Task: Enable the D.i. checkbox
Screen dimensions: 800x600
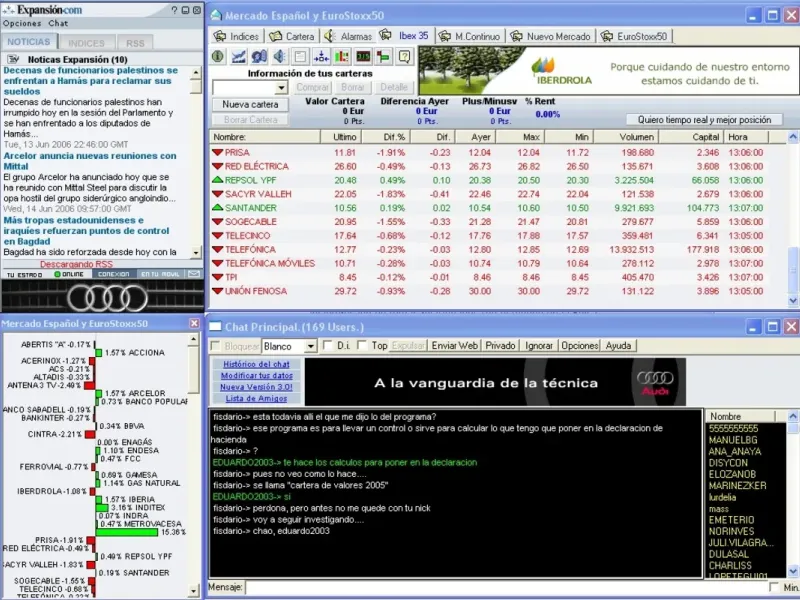Action: pos(328,345)
